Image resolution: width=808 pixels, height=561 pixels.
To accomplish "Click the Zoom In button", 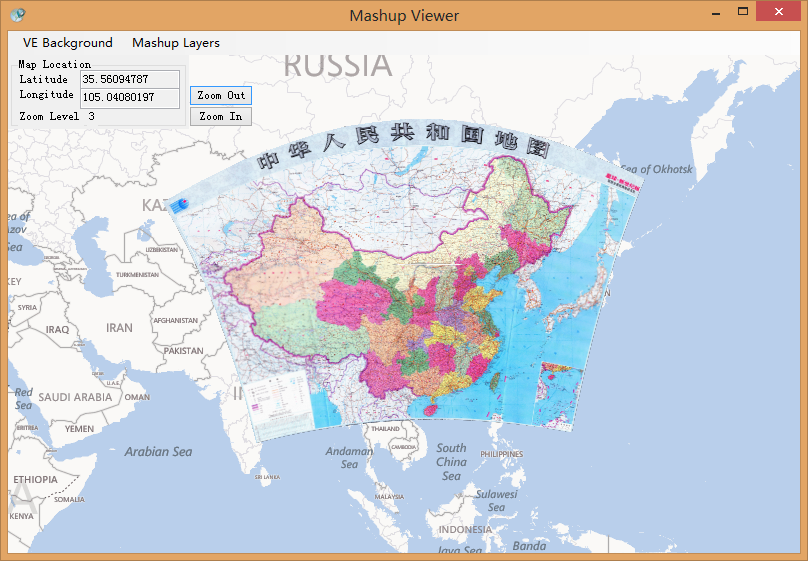I will coord(221,116).
